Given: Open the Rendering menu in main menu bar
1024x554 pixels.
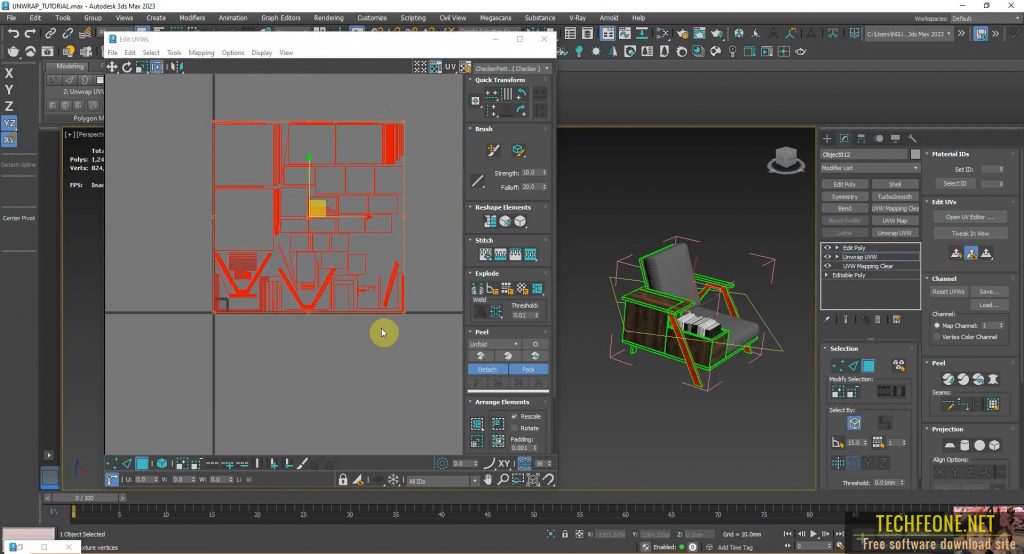Looking at the screenshot, I should tap(328, 18).
